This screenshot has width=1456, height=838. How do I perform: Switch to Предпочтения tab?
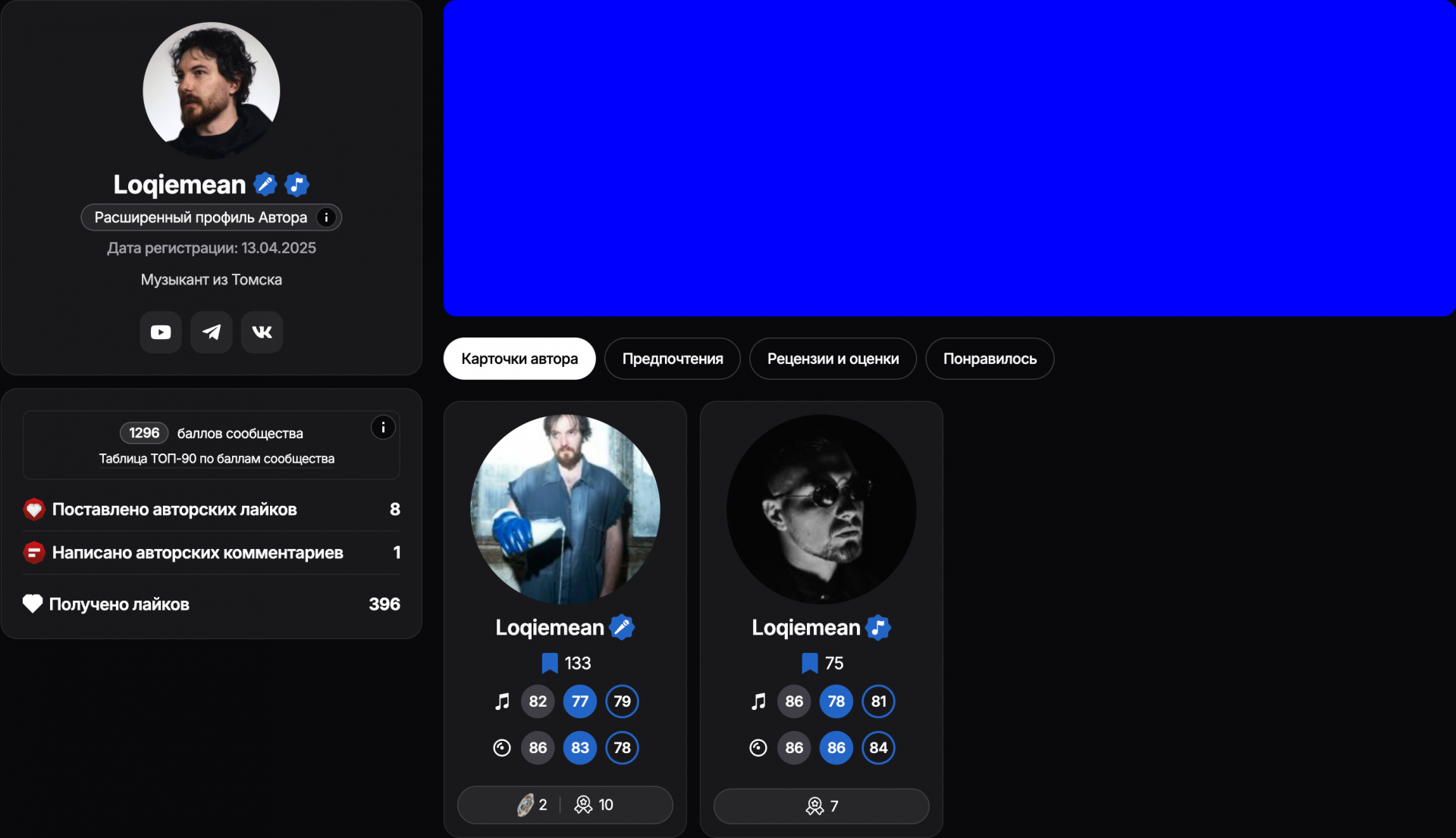672,359
